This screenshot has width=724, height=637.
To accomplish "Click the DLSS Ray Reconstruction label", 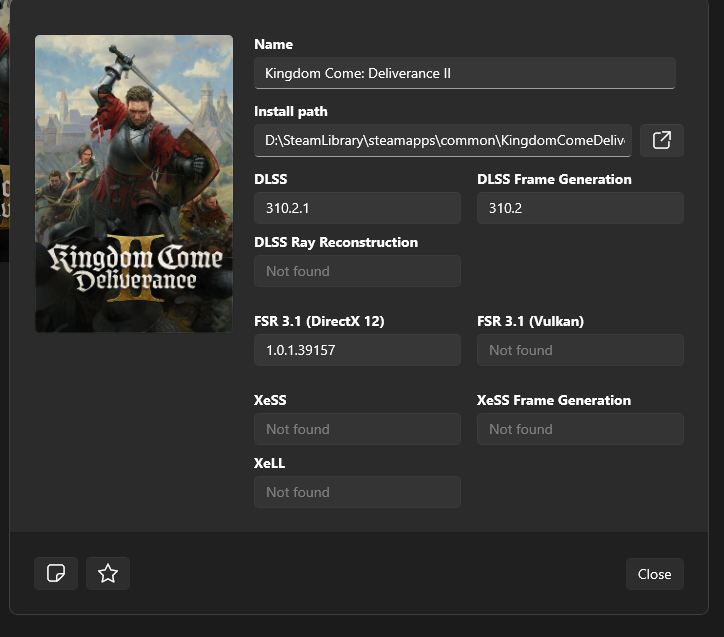I will click(336, 242).
